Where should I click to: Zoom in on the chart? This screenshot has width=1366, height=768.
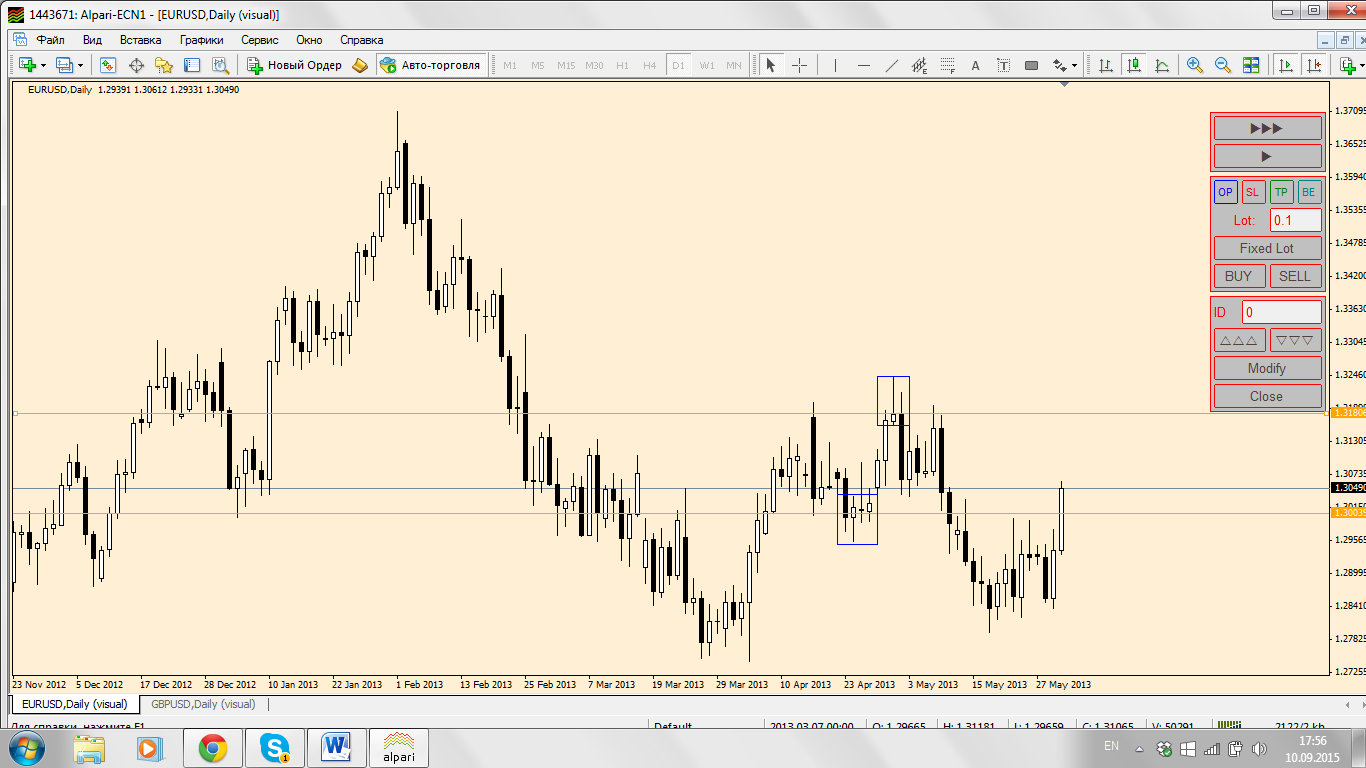[x=1194, y=65]
